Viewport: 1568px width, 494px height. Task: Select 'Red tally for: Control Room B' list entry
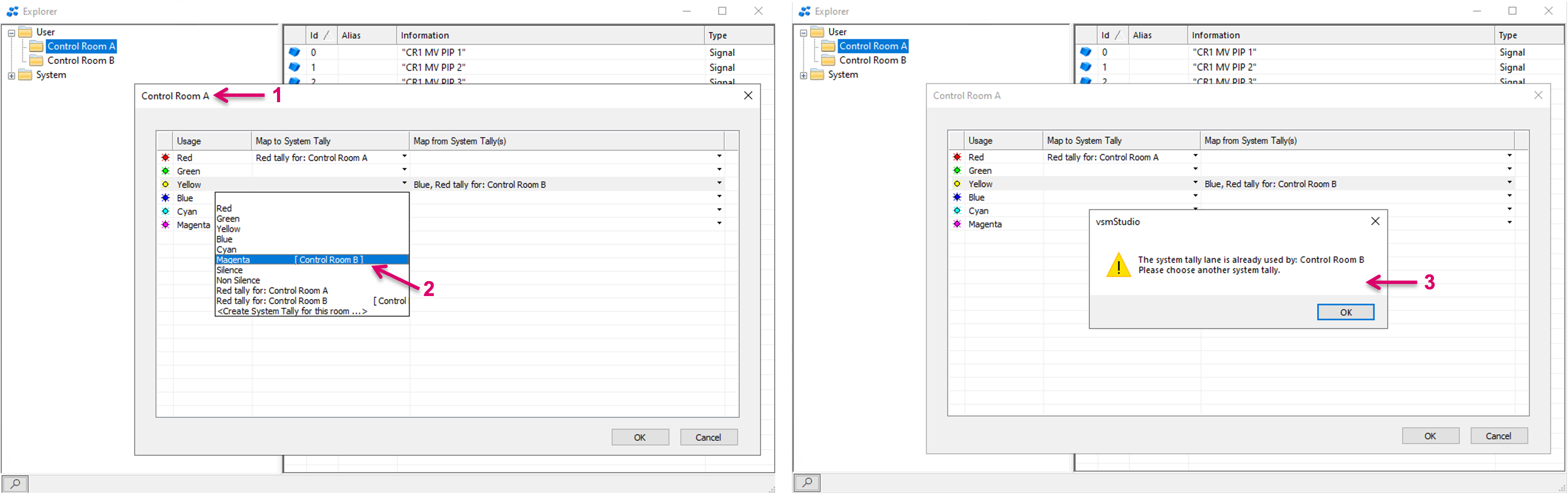[272, 301]
